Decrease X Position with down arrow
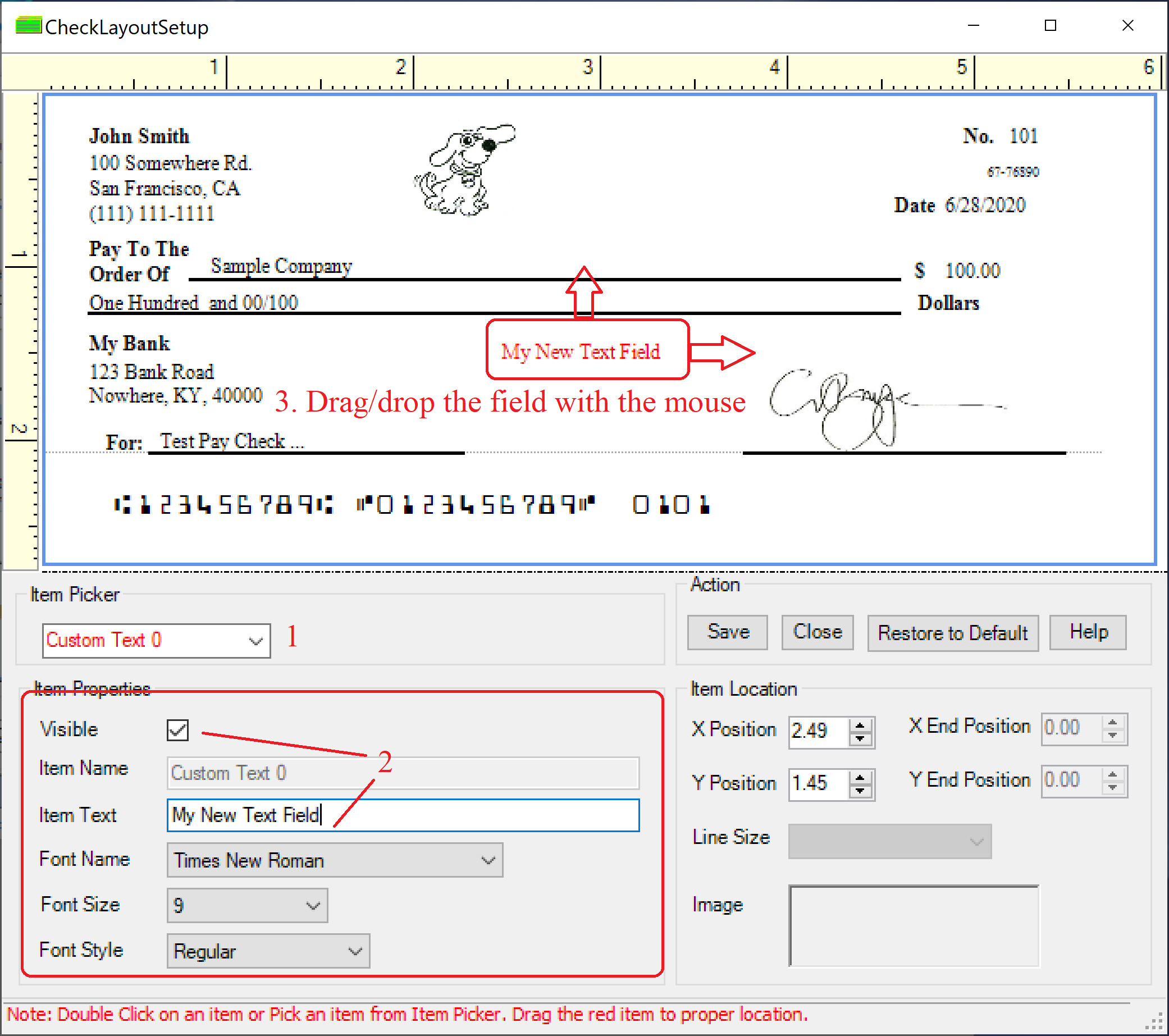 (860, 739)
